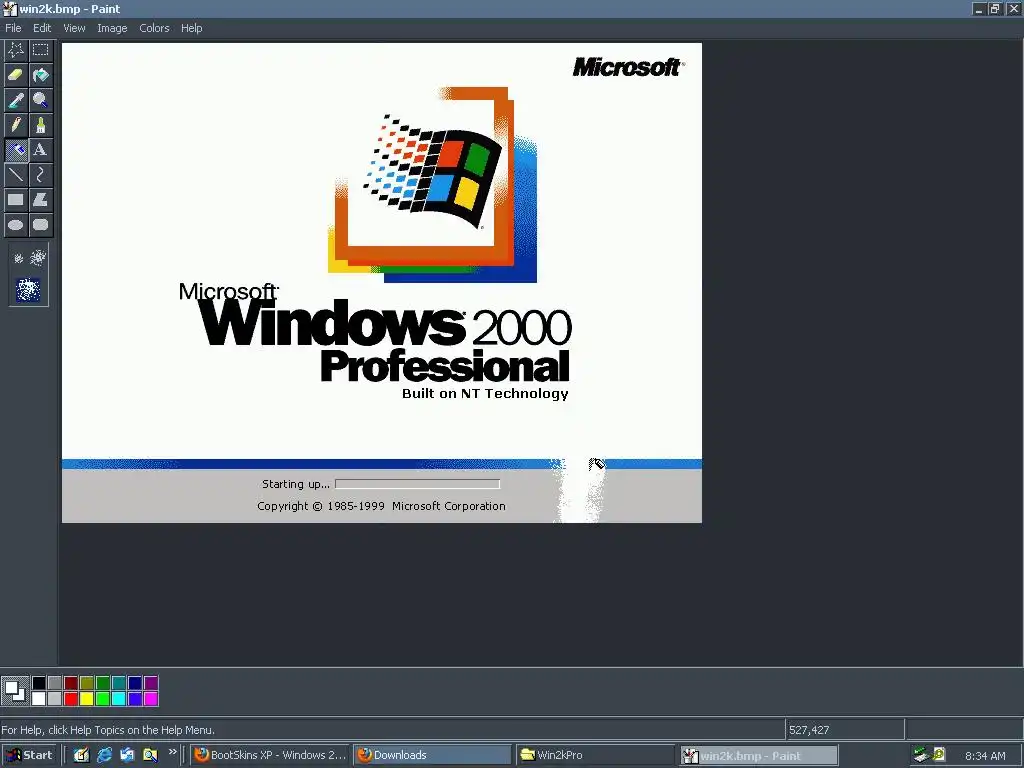Pick the dark gray color swatch

click(55, 683)
